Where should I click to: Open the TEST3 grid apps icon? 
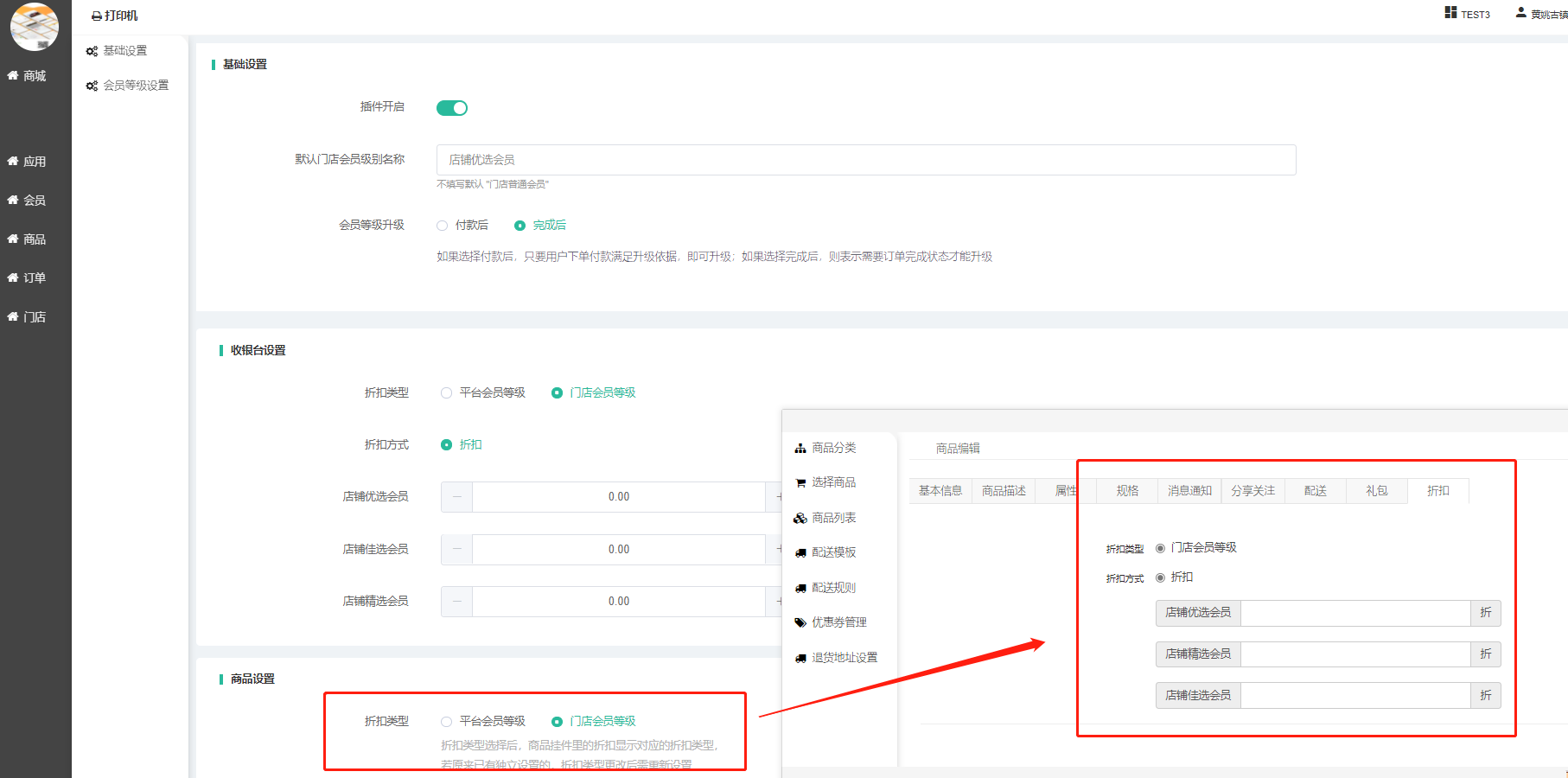tap(1450, 13)
